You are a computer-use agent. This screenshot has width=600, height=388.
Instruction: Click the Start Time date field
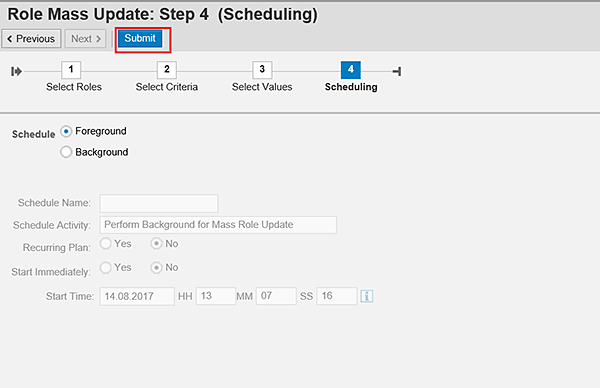click(x=137, y=296)
